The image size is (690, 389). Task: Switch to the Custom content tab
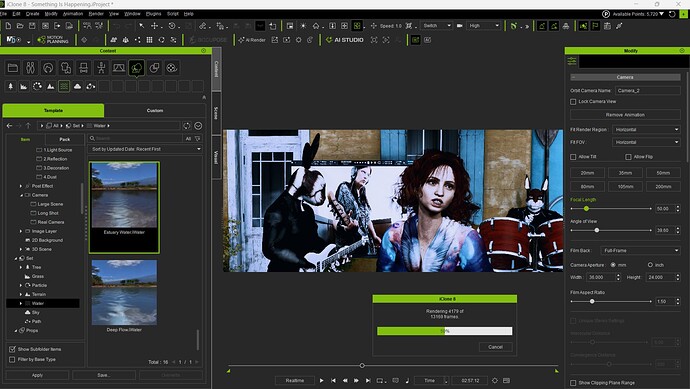click(x=155, y=111)
